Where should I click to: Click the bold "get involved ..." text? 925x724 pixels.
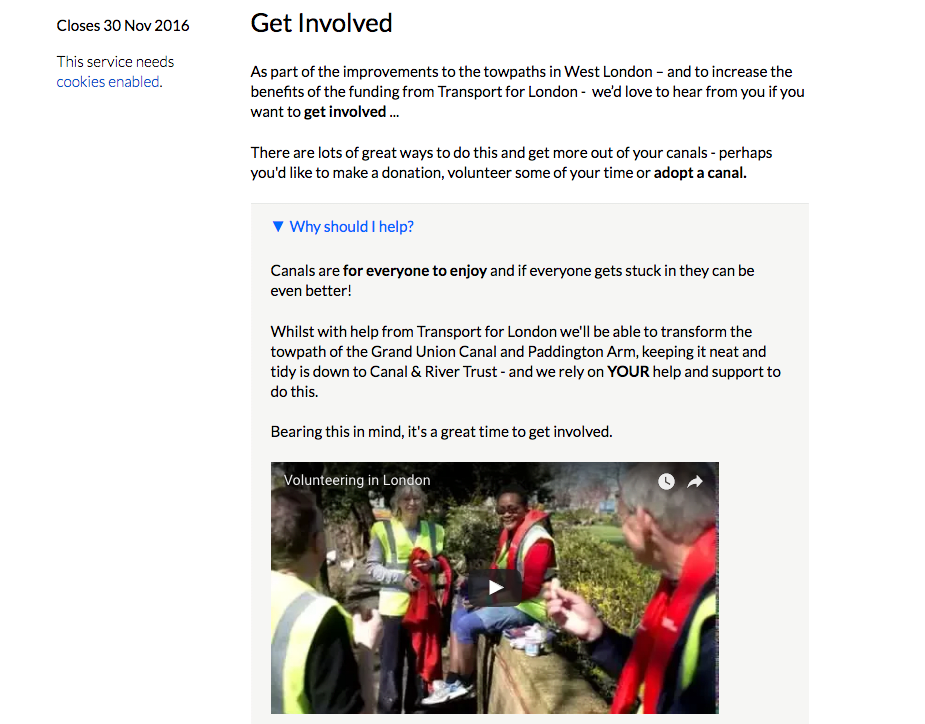(352, 112)
